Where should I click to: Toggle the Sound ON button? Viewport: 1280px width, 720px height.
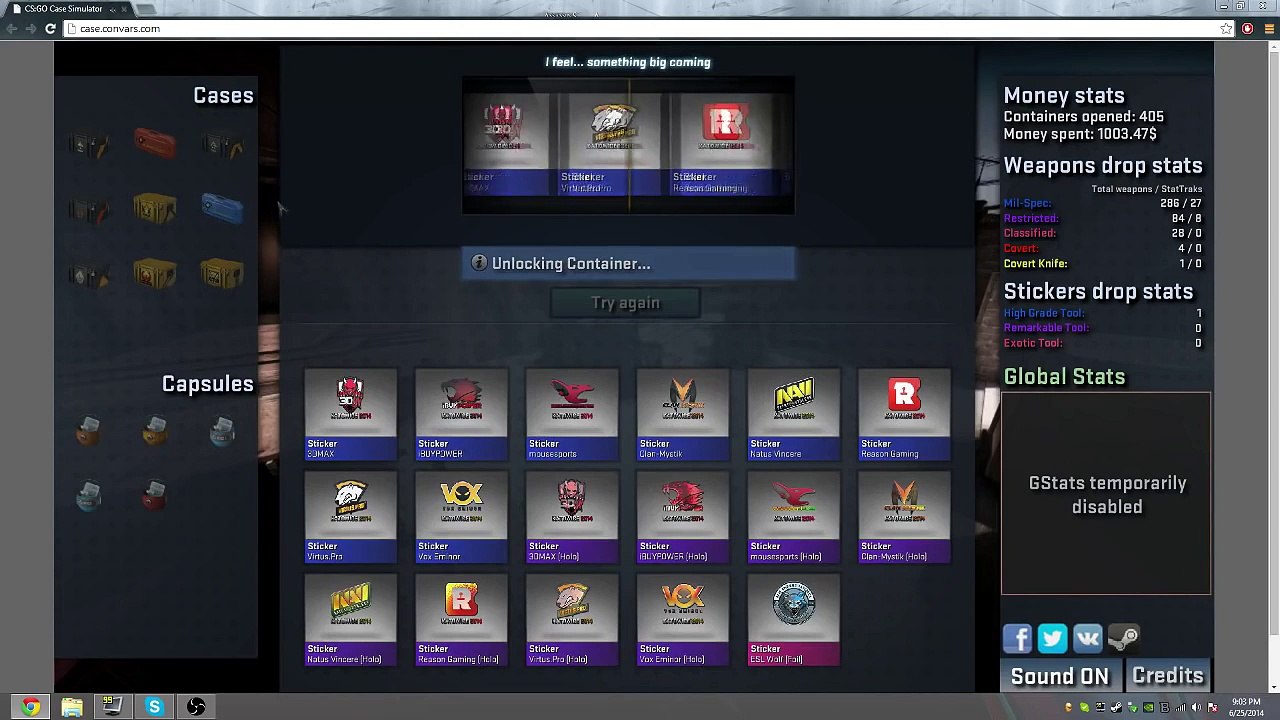pos(1060,677)
